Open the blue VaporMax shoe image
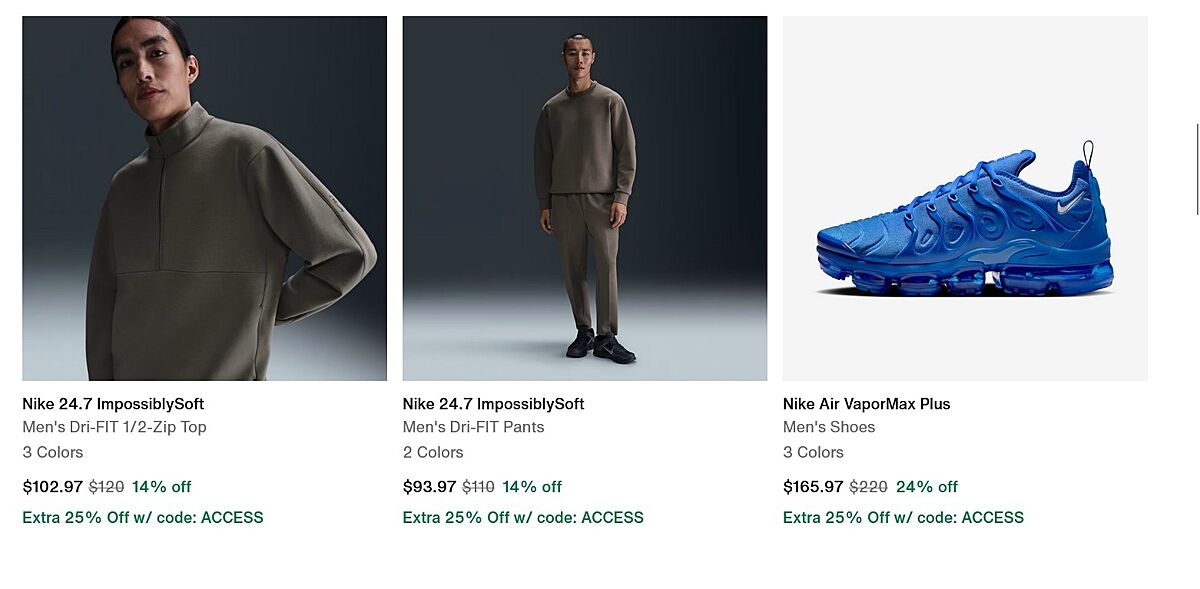 [965, 198]
